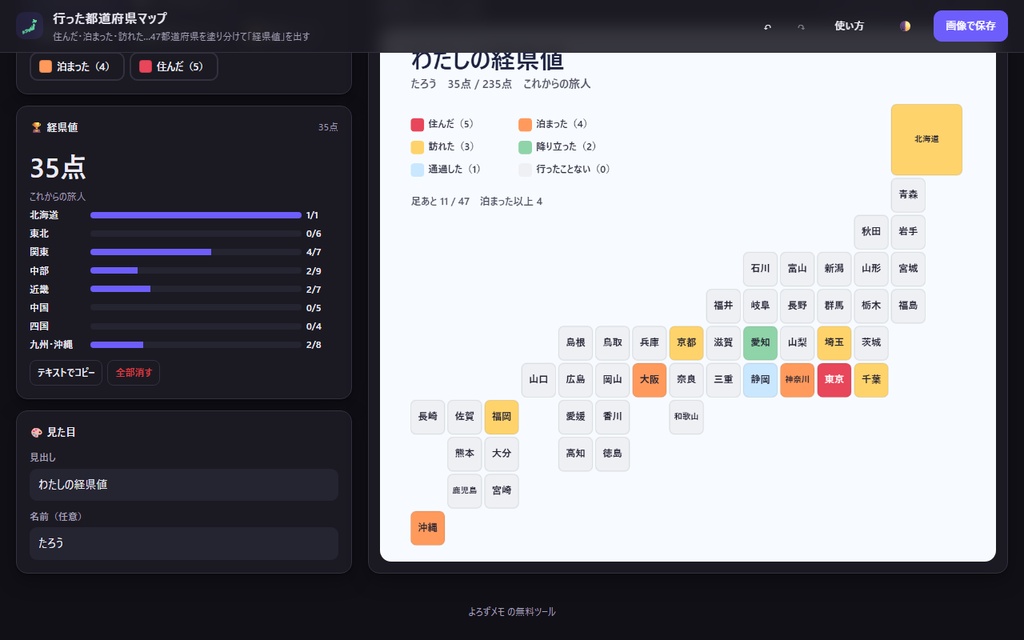This screenshot has width=1024, height=640.
Task: Click the 見出し input field
Action: coord(184,485)
